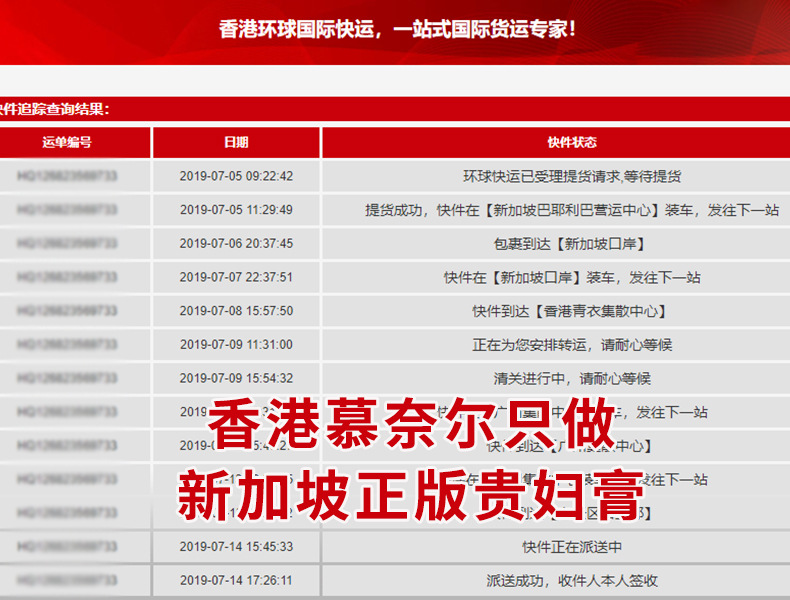Screen dimensions: 790x600
Task: Click the 快件追踪查询结果 section heading
Action: click(x=55, y=109)
